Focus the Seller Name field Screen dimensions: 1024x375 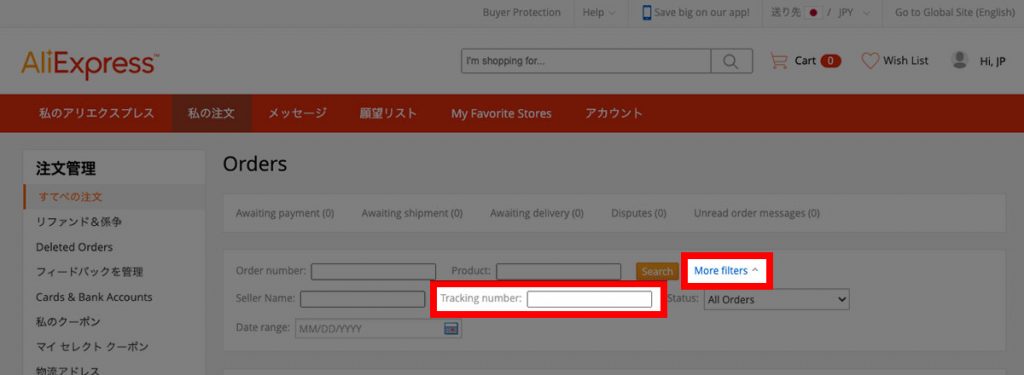tap(362, 299)
